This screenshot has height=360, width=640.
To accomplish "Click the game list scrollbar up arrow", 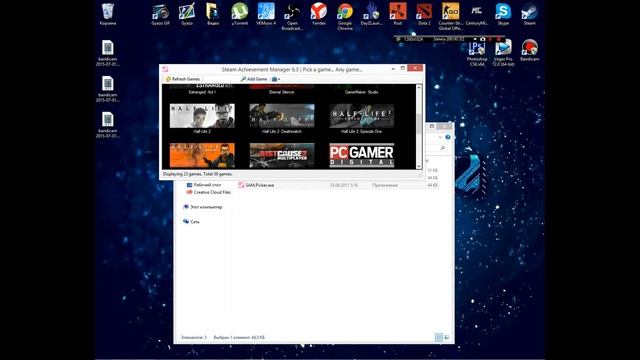I will [x=419, y=87].
